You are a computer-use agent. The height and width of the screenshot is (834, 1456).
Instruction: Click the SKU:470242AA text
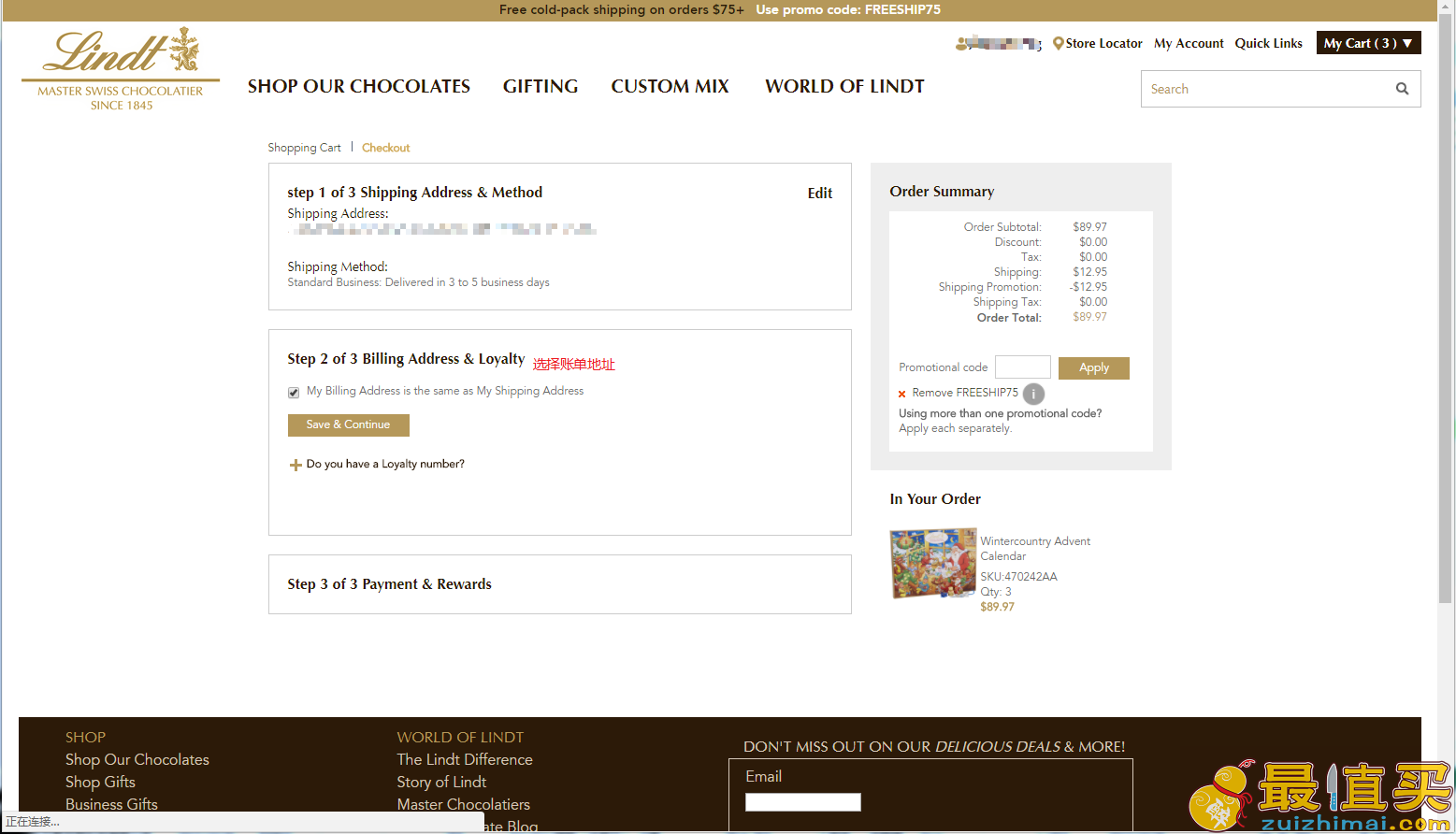[x=1018, y=577]
